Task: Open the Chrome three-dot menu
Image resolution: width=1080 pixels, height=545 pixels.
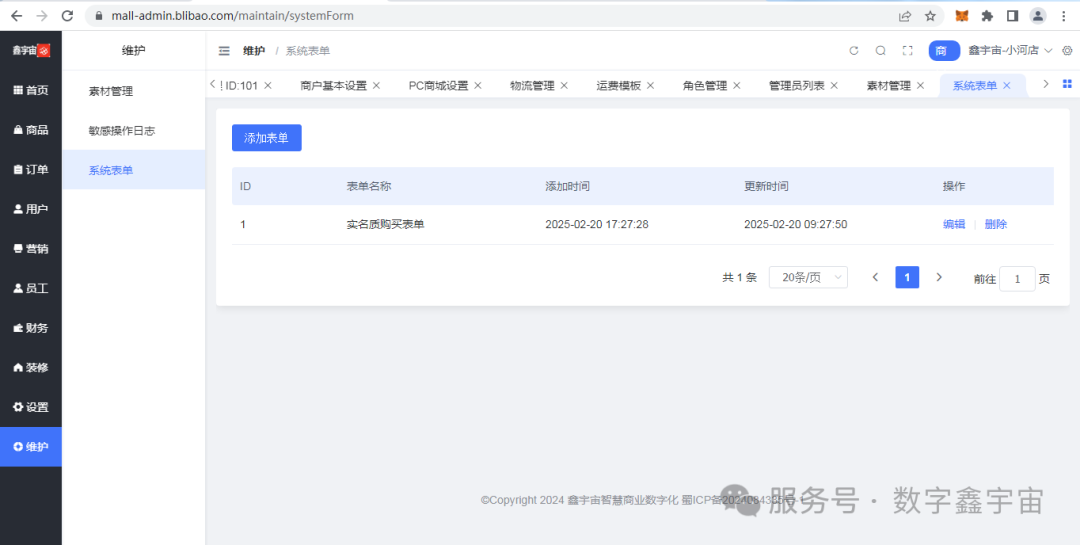Action: 1064,16
